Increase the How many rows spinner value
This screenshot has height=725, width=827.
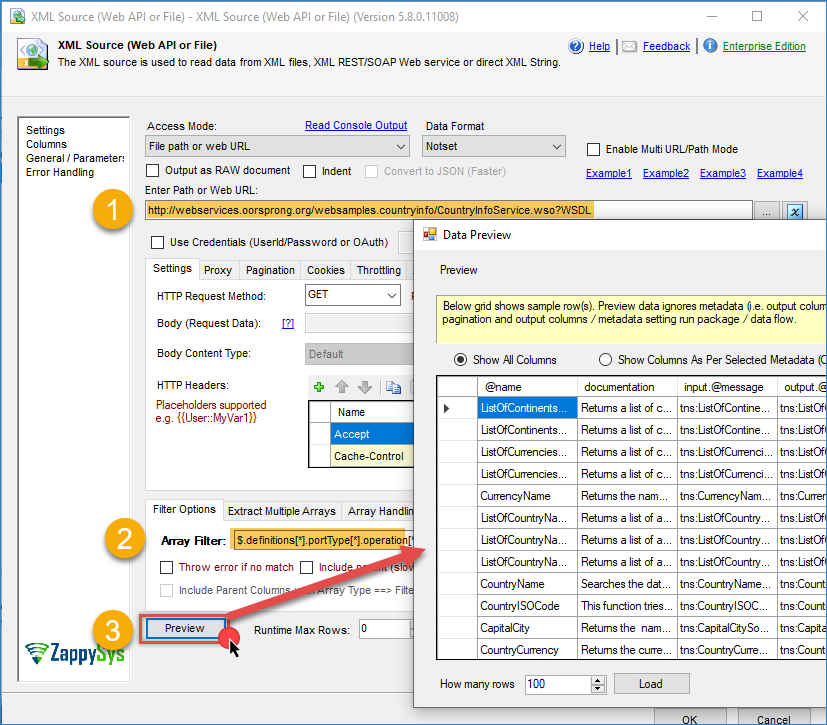tap(598, 680)
